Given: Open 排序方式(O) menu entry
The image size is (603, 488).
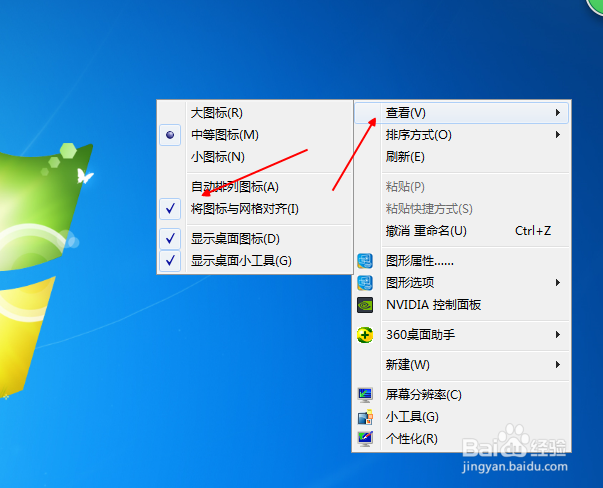Looking at the screenshot, I should tap(461, 135).
